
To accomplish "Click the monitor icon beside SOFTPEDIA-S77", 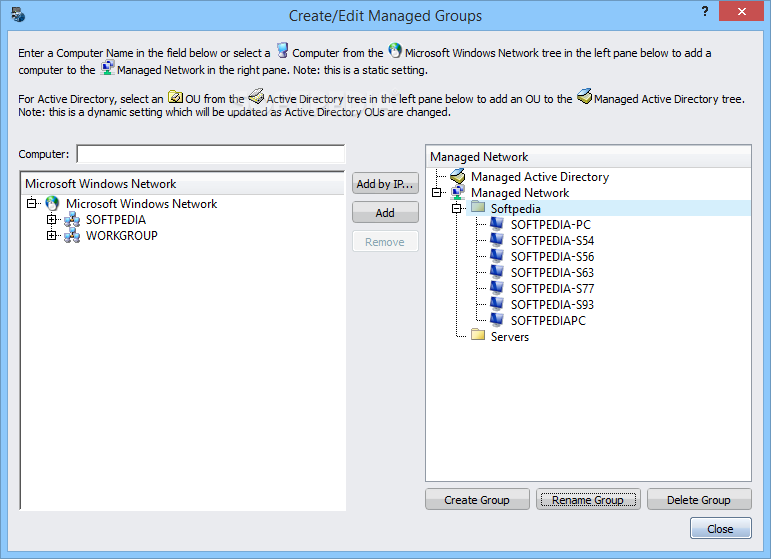I will tap(497, 288).
